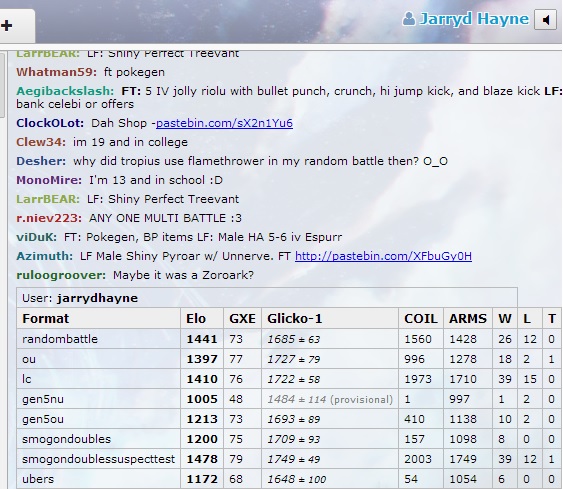This screenshot has height=489, width=563.
Task: Open Jarryd Hayne username menu
Action: 474,19
